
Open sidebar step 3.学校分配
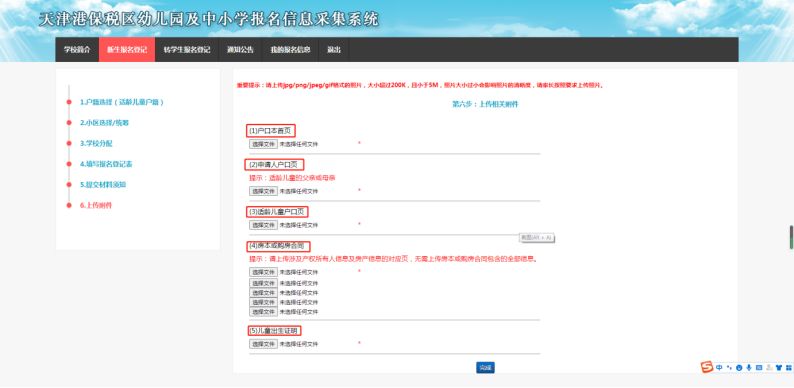pyautogui.click(x=96, y=144)
